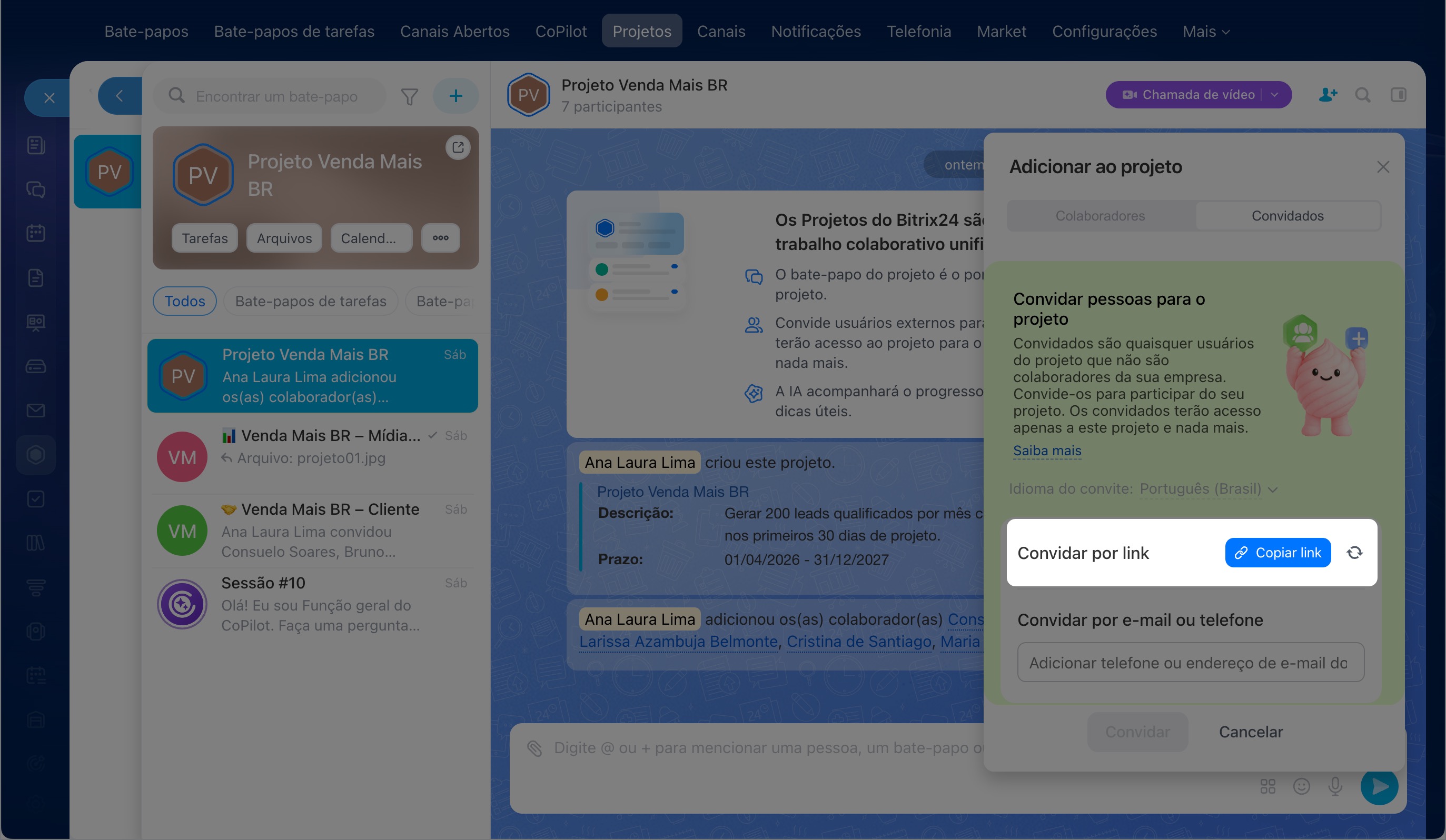Open the Tarefas button on the project card

point(205,238)
